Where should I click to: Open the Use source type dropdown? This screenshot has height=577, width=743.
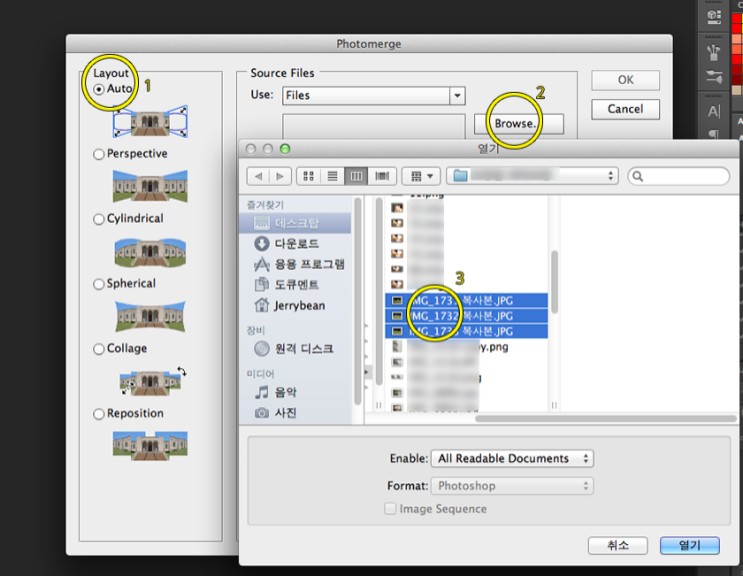point(374,96)
